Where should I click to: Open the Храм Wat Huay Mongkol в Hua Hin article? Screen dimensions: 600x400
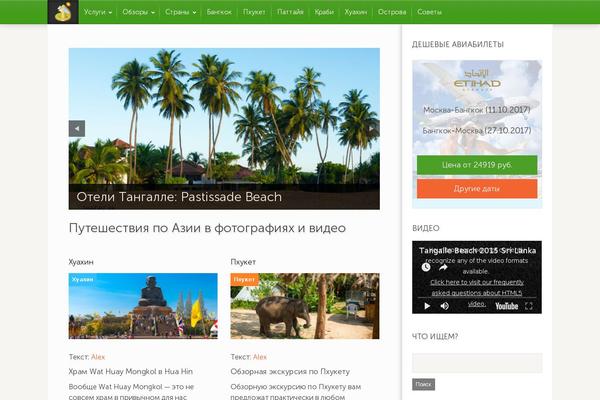[131, 372]
